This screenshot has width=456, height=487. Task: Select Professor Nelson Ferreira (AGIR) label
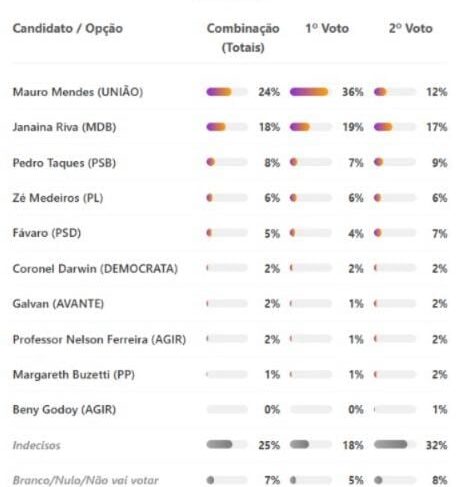(99, 339)
